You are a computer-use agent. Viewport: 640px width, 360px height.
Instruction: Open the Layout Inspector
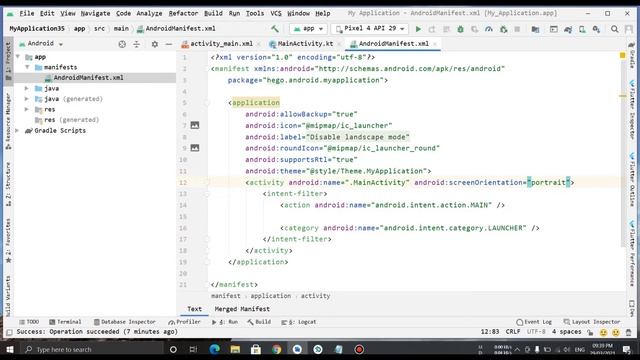point(592,322)
